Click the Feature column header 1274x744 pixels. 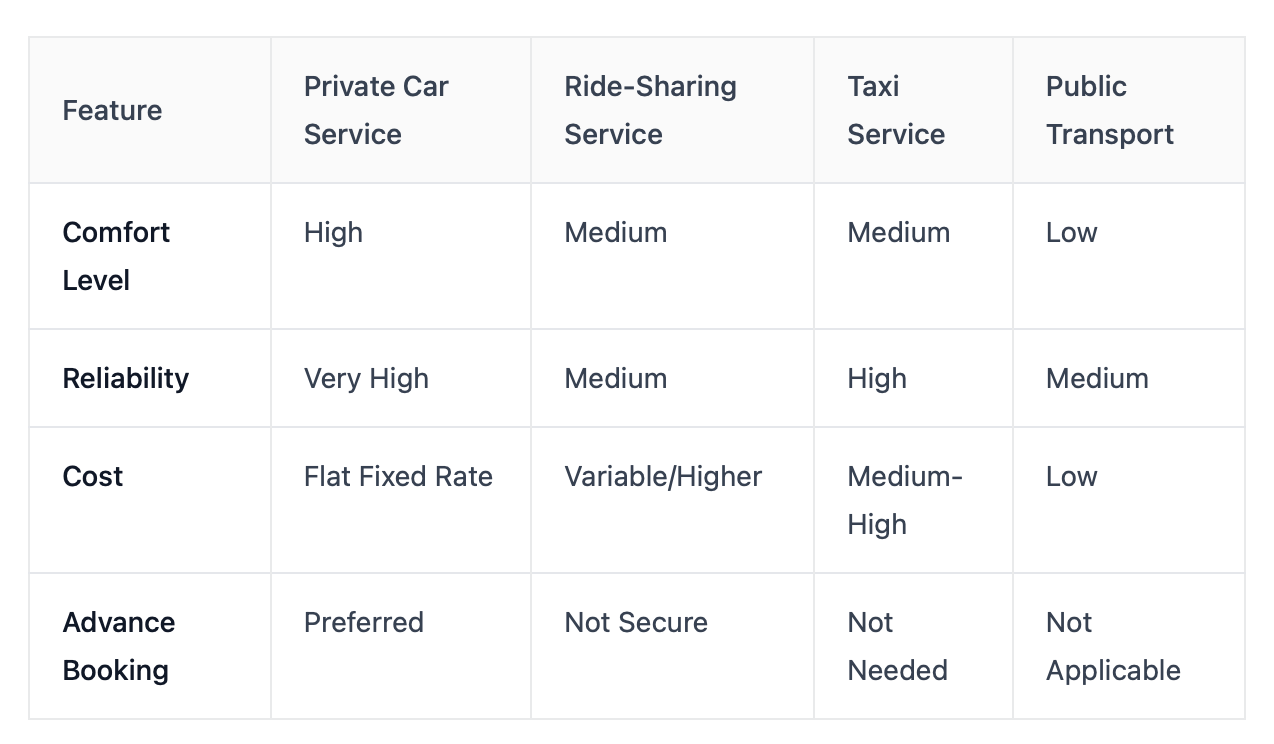click(112, 110)
